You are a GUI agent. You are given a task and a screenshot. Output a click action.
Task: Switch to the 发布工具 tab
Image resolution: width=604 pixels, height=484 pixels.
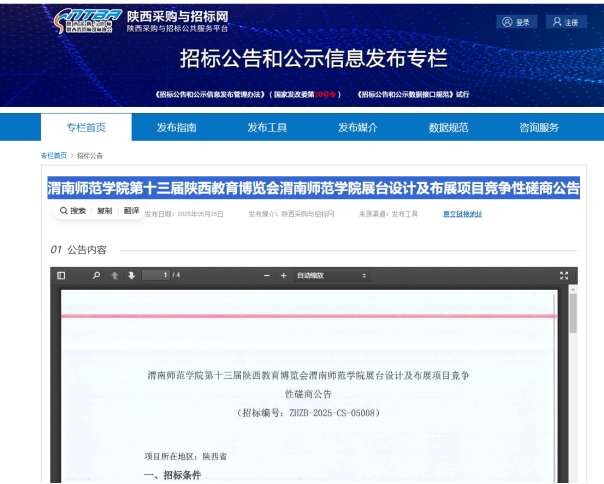click(x=267, y=127)
